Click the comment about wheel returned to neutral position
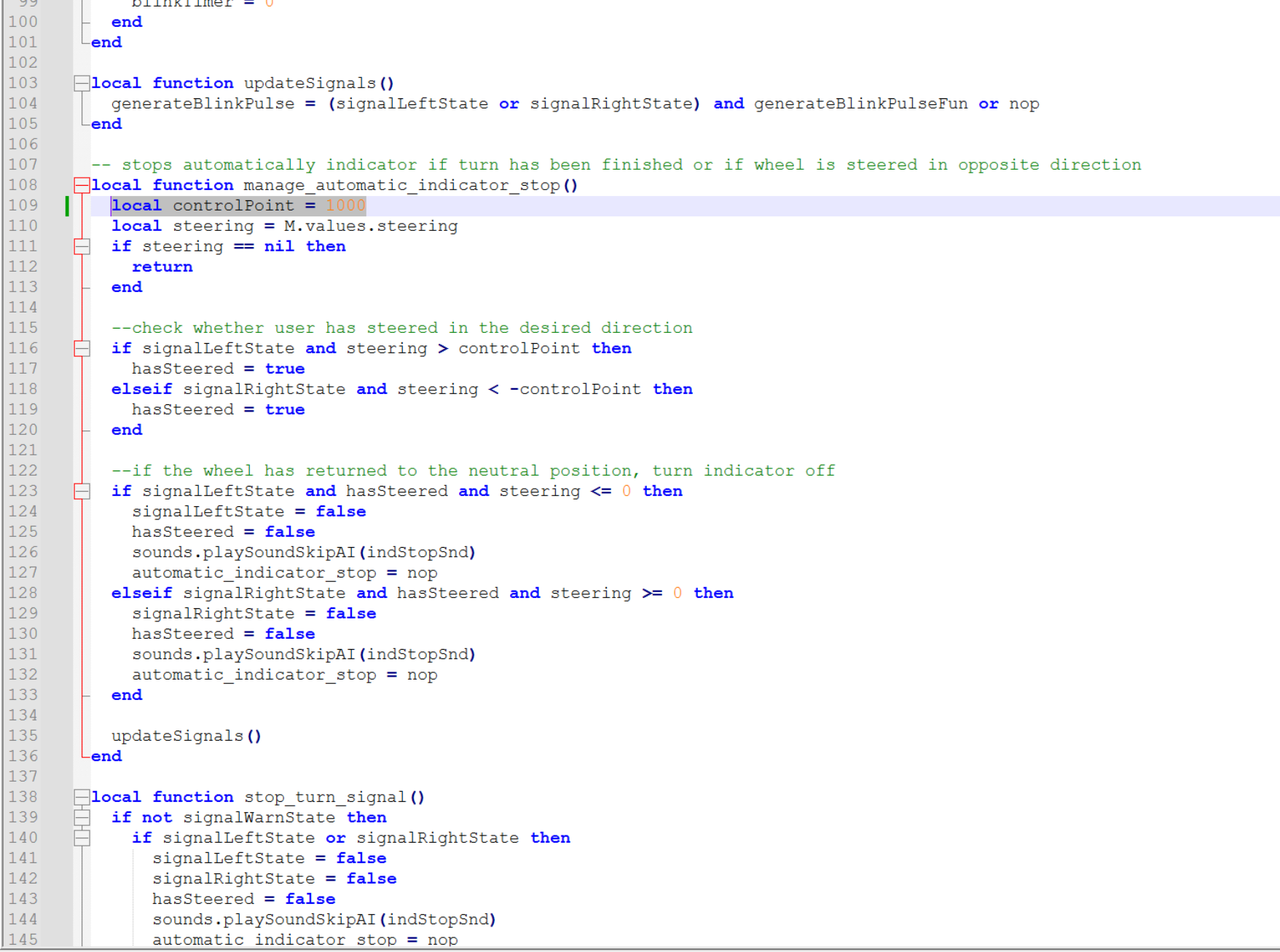 tap(474, 471)
